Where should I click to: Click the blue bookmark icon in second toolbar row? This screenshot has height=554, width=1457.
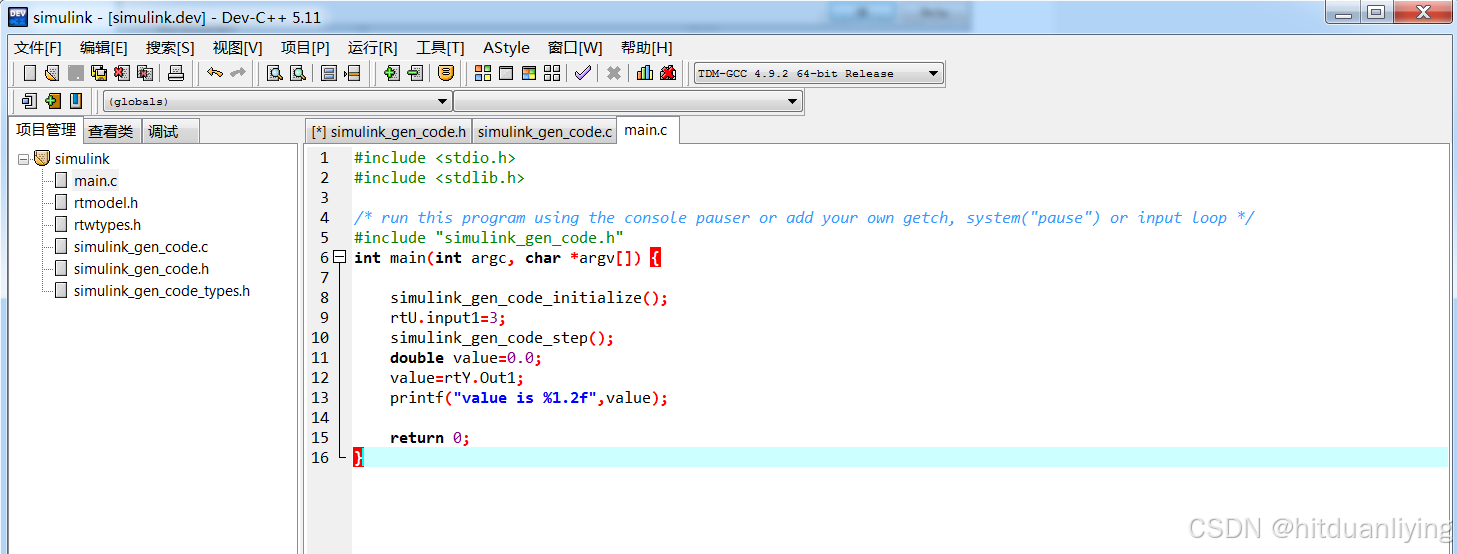[75, 101]
